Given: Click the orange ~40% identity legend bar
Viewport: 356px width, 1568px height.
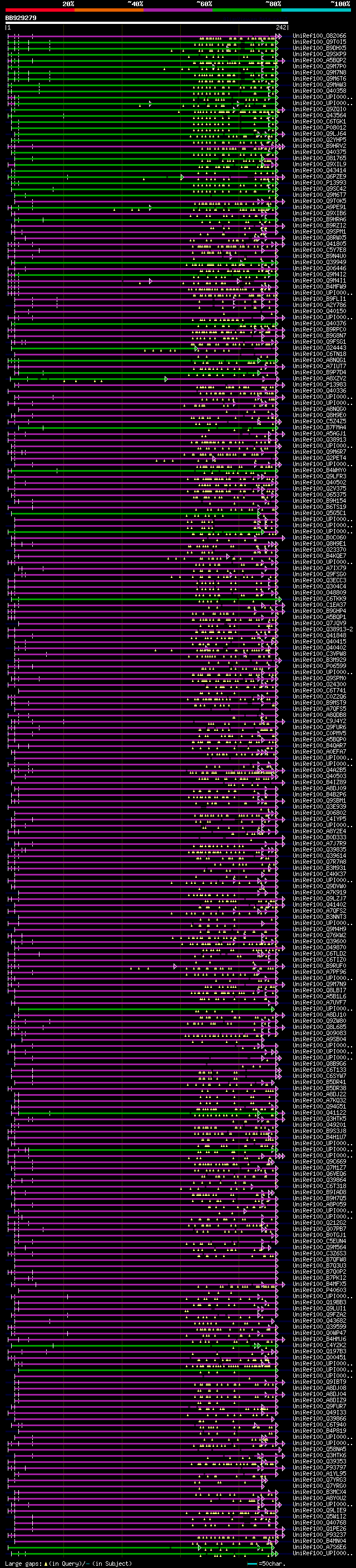Looking at the screenshot, I should click(109, 11).
